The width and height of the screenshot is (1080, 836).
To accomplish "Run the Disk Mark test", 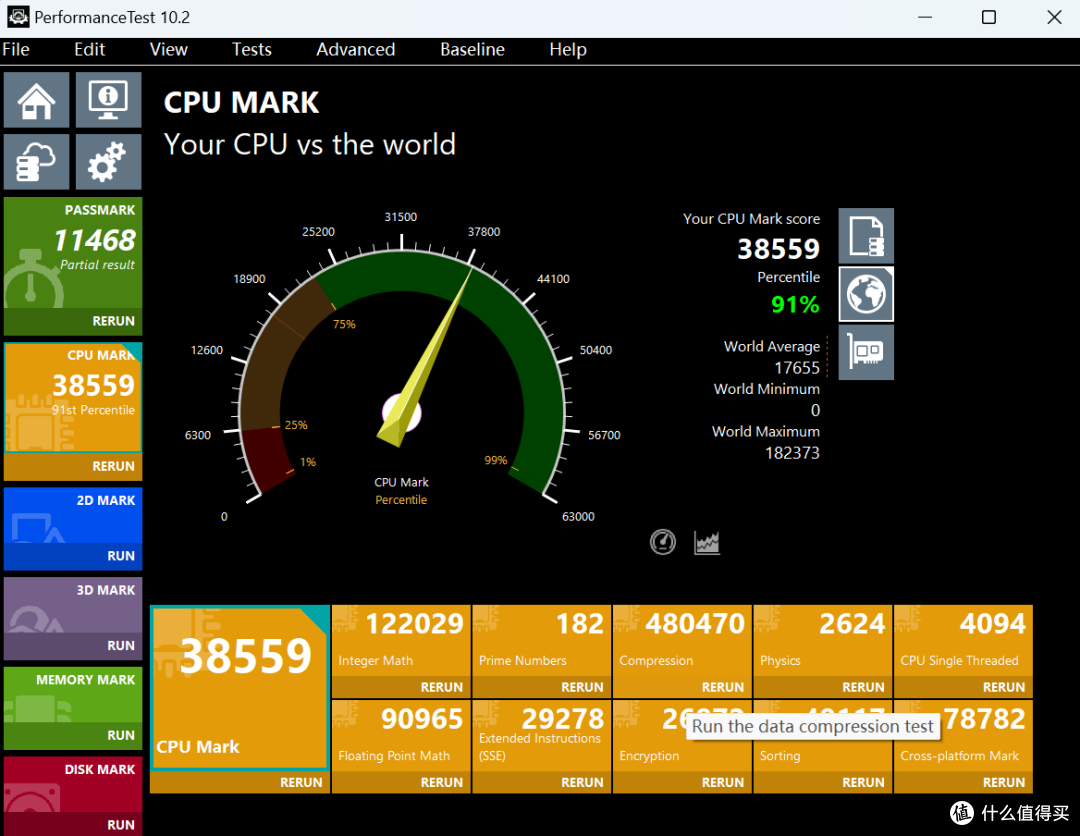I will click(x=73, y=824).
